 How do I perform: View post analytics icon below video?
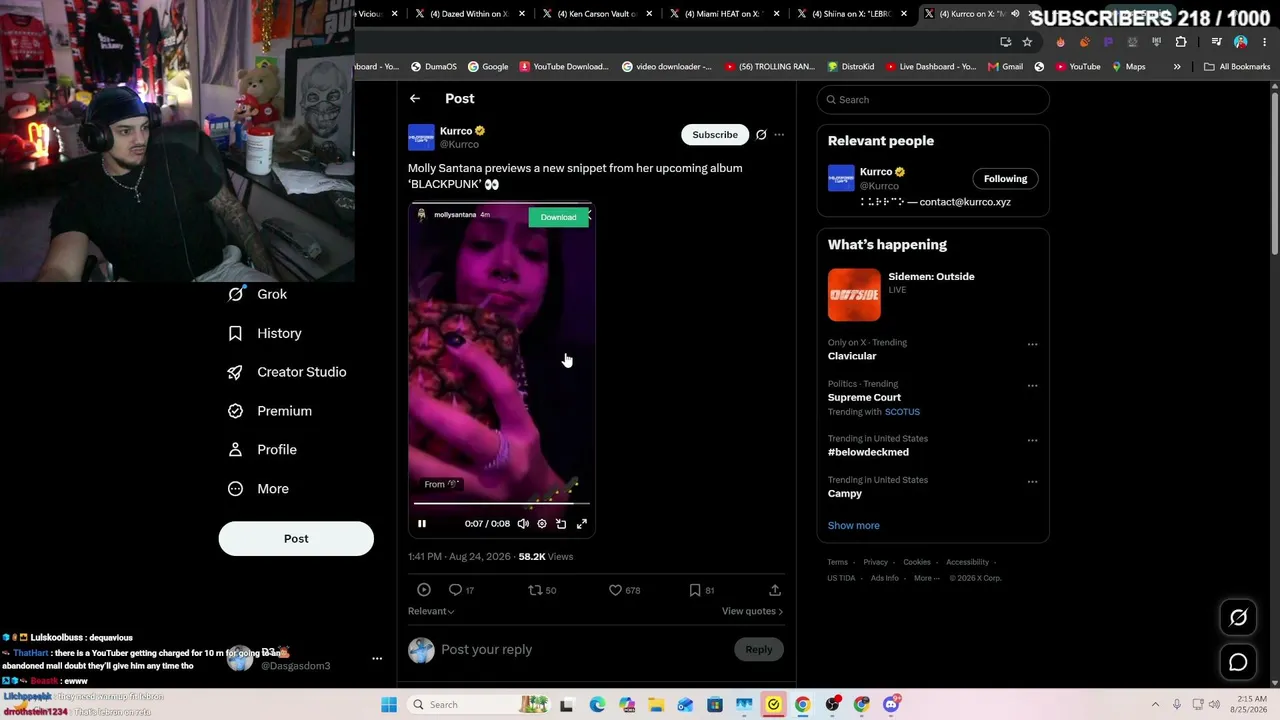pos(424,590)
